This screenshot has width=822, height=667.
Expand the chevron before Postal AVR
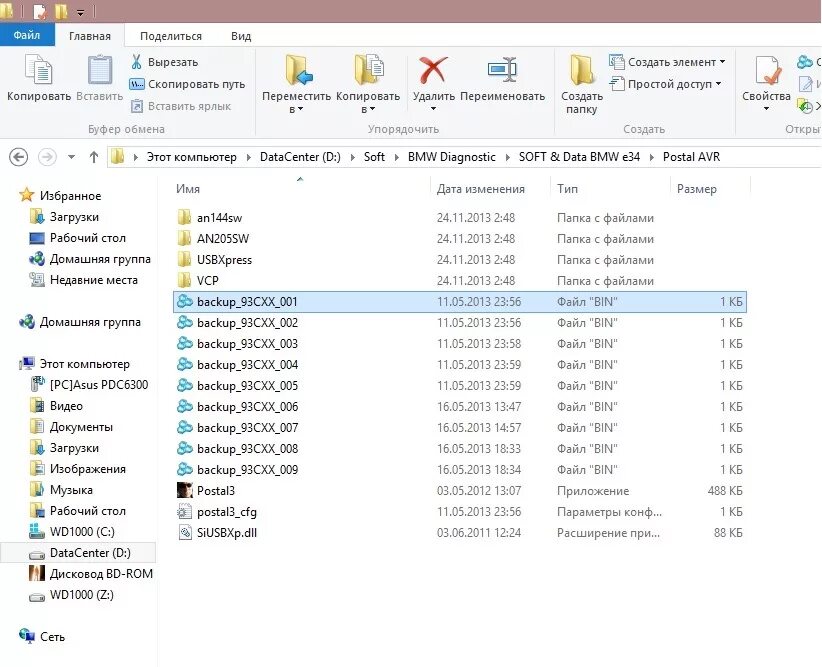click(652, 157)
